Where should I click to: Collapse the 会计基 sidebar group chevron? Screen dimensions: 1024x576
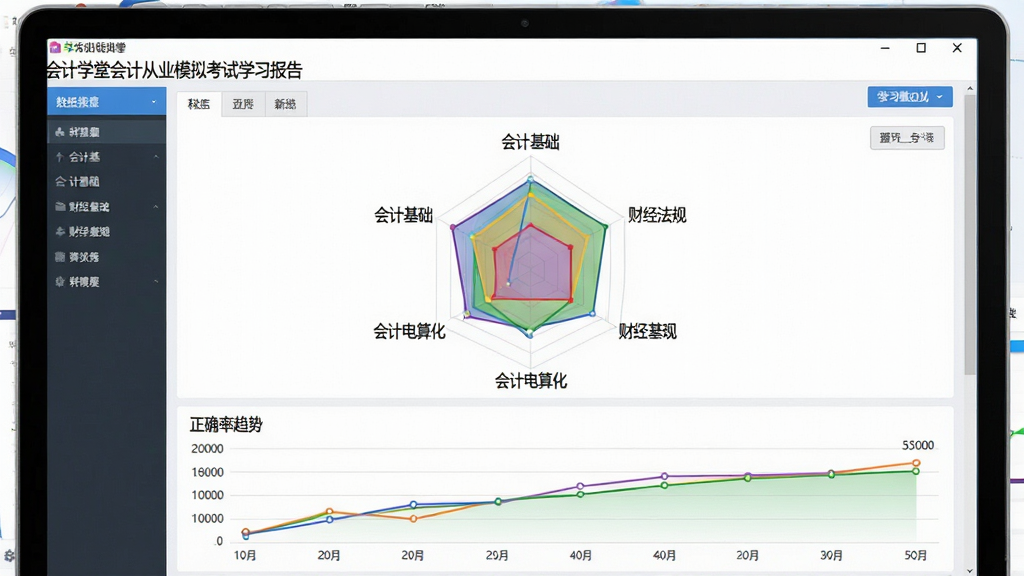click(156, 157)
